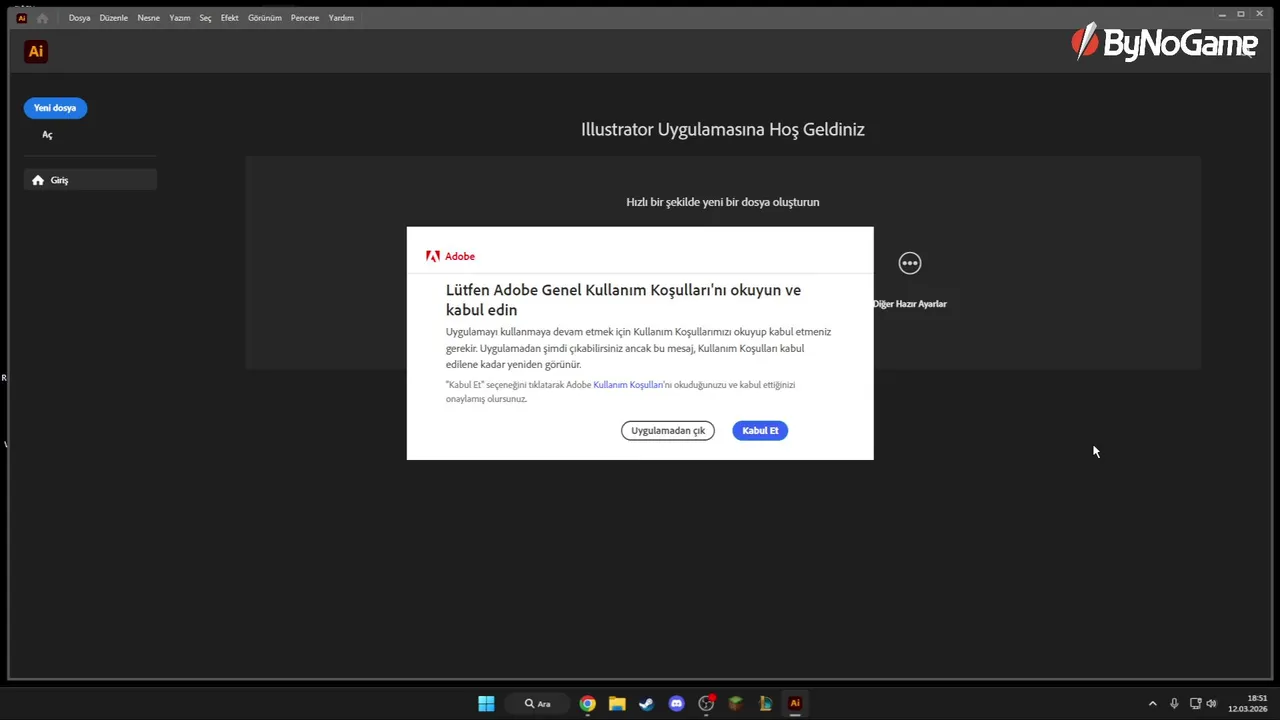Show hidden system tray icons
Viewport: 1280px width, 720px height.
tap(1152, 704)
